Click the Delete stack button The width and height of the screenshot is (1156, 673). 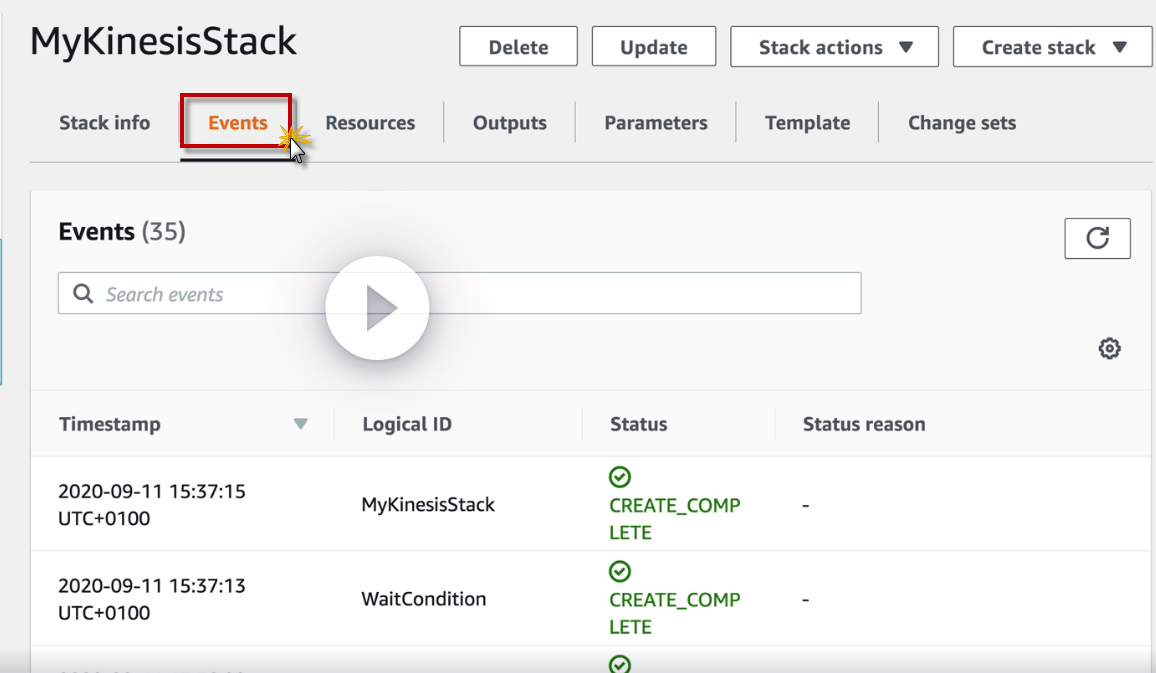coord(518,47)
